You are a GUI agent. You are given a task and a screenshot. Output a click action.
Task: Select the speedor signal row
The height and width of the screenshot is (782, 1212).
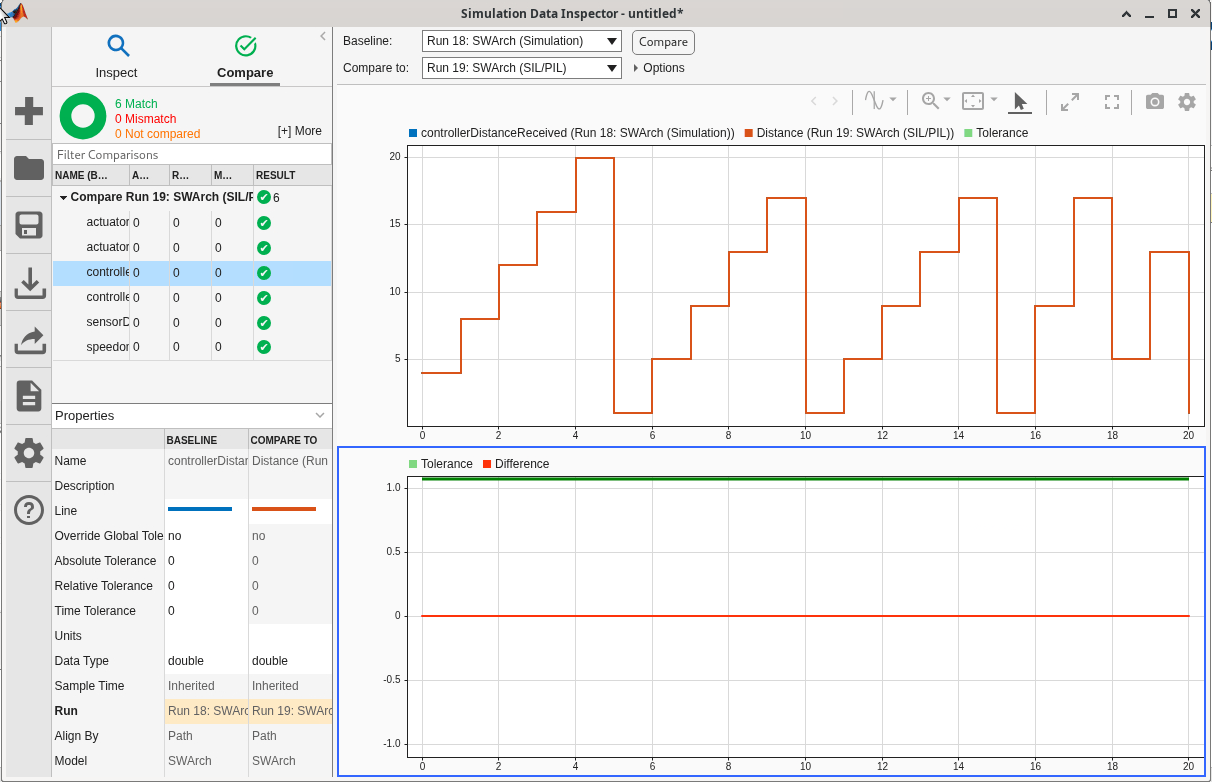192,347
